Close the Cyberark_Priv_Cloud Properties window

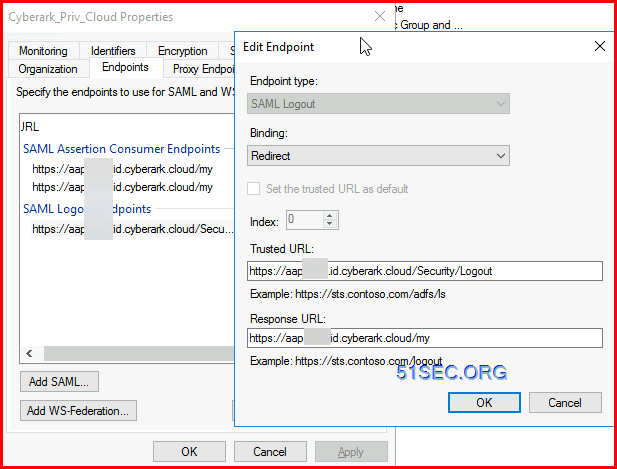[x=380, y=16]
